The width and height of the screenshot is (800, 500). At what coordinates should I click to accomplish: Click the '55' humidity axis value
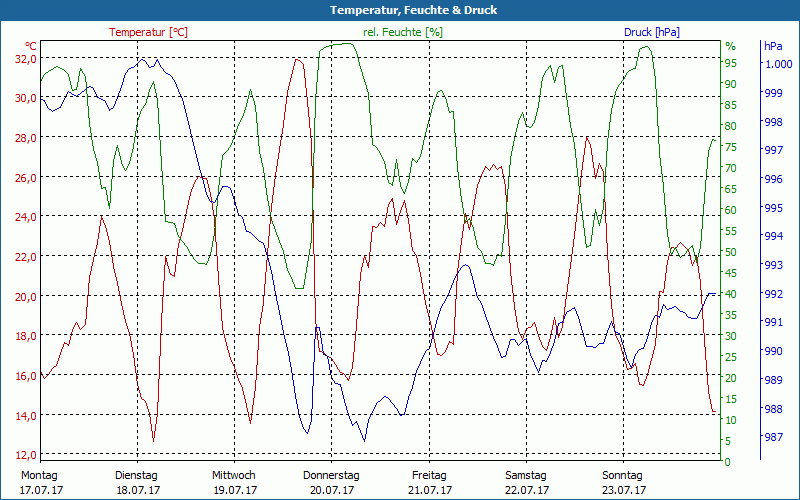(731, 231)
